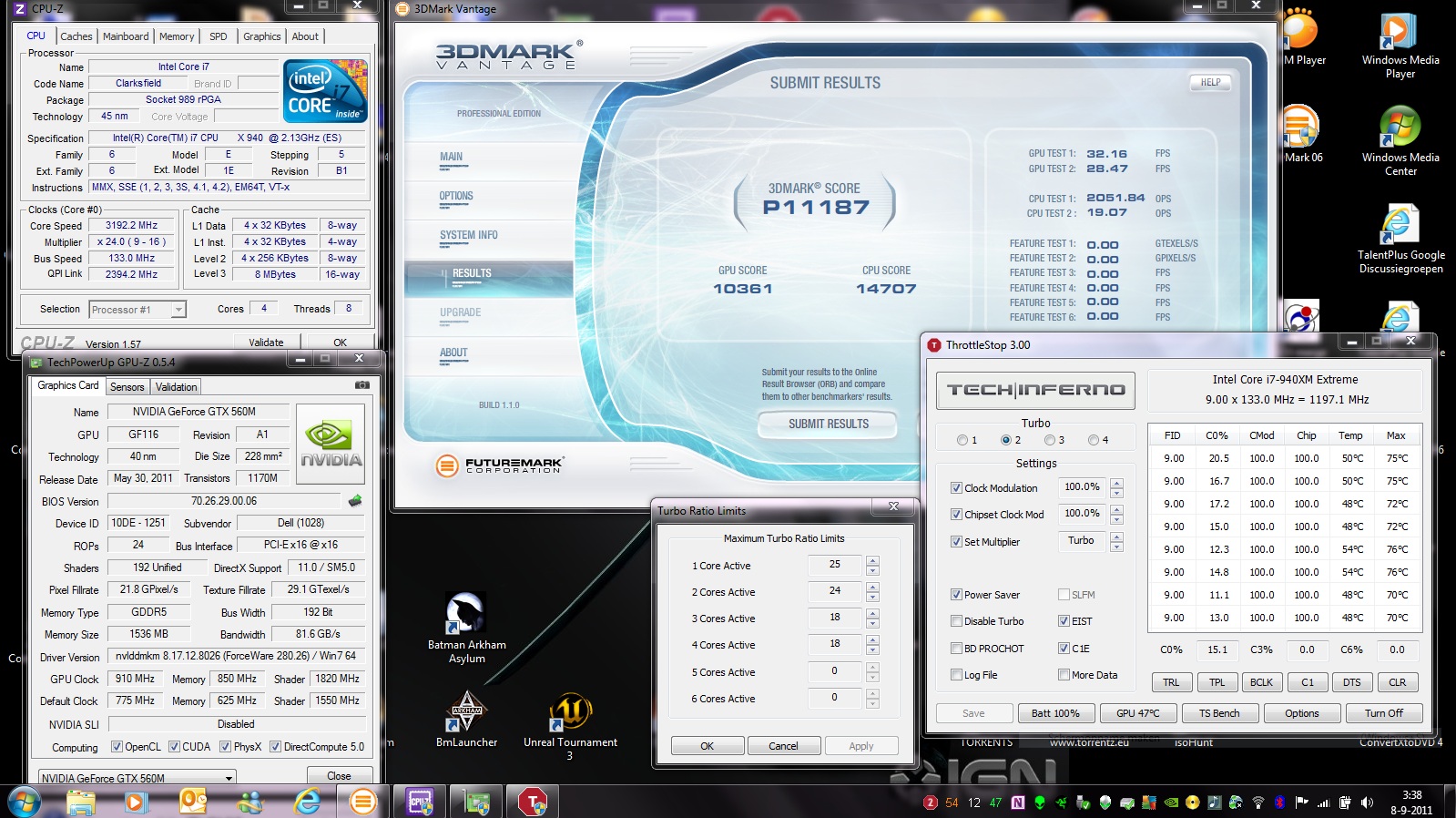Increase 1 Core Active turbo ratio
Screen dimensions: 1456x818
pyautogui.click(x=872, y=560)
